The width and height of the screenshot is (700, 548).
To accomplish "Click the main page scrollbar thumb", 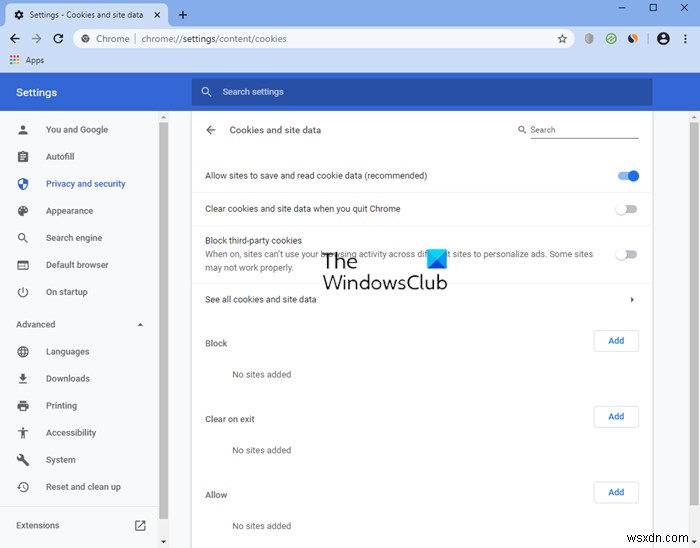I will point(694,315).
